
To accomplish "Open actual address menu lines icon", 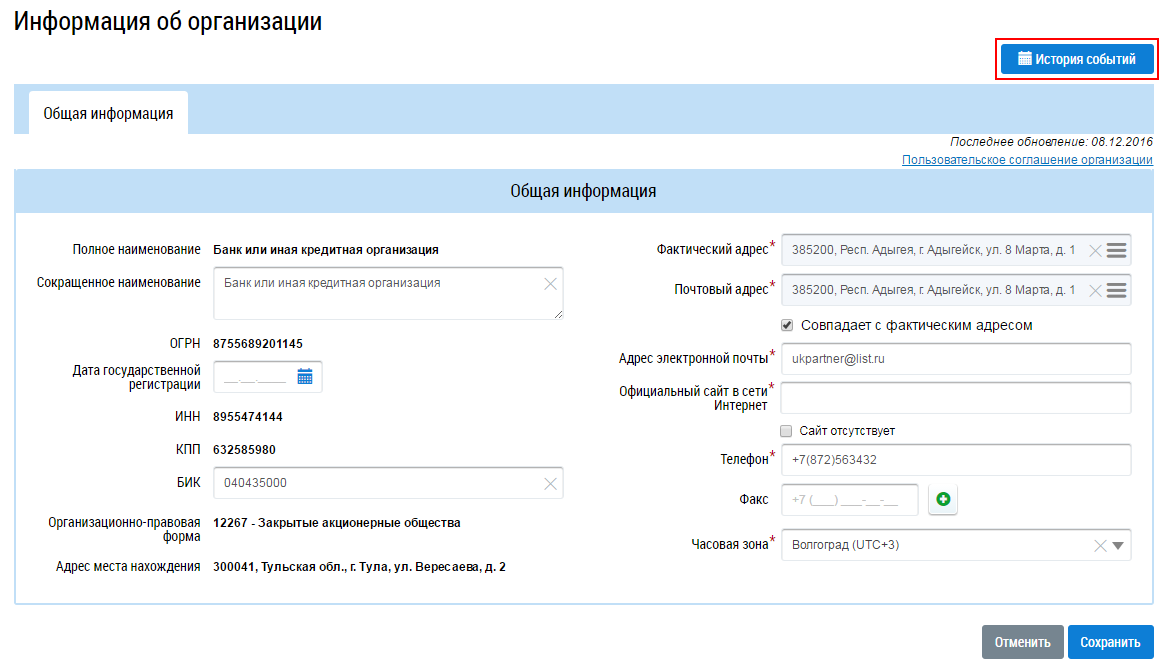I will [1117, 250].
